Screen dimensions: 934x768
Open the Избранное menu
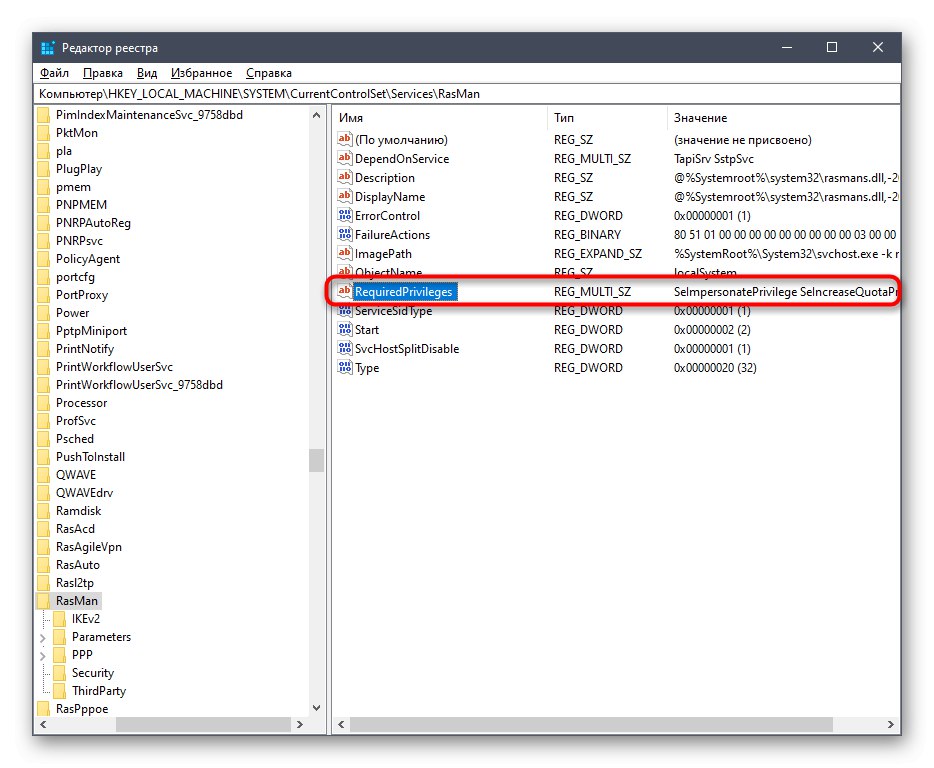pyautogui.click(x=201, y=73)
